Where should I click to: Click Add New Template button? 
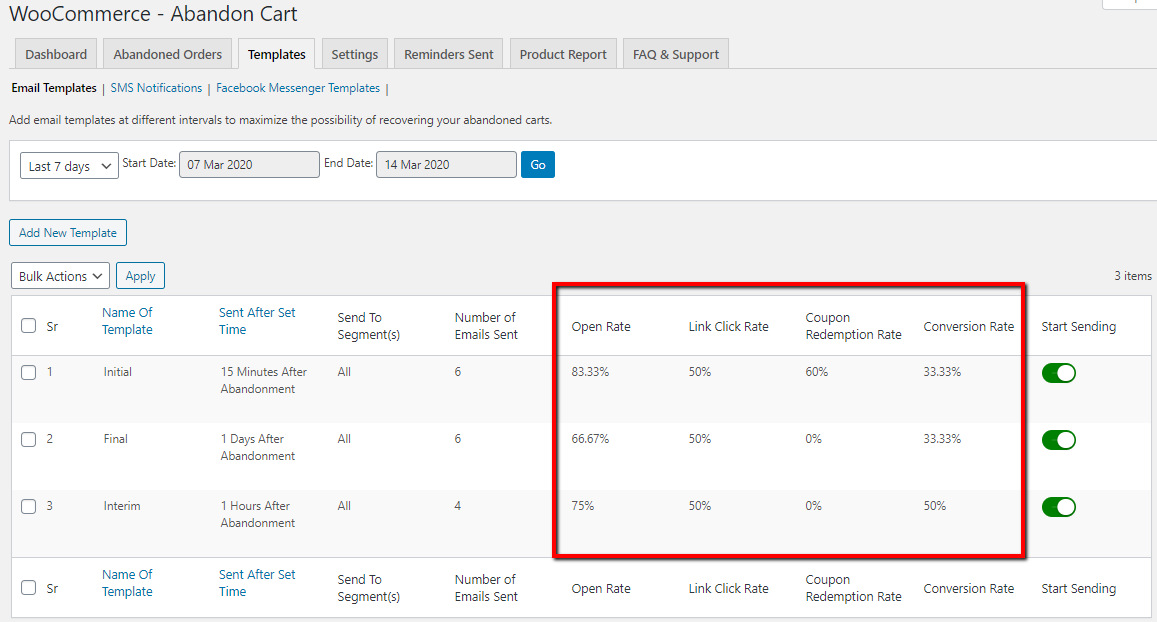68,232
